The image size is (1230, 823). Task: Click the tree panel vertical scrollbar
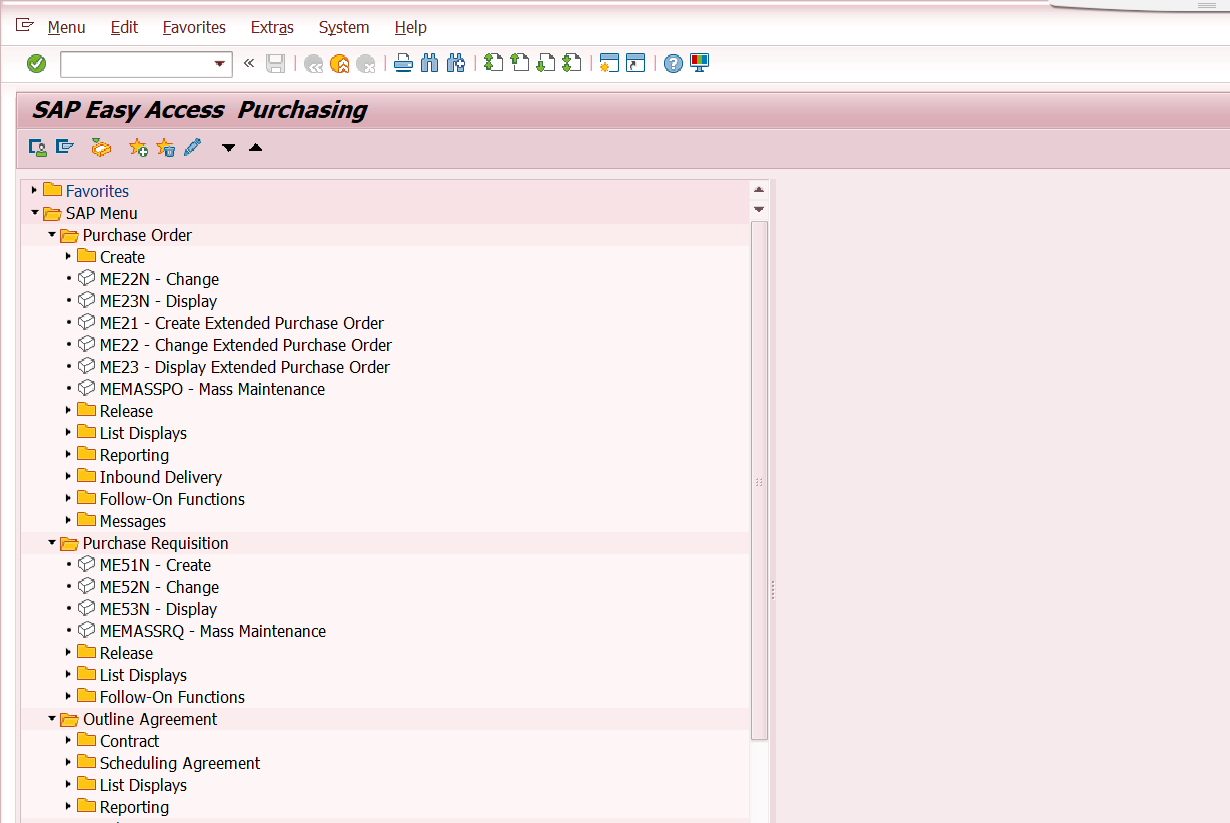[759, 480]
